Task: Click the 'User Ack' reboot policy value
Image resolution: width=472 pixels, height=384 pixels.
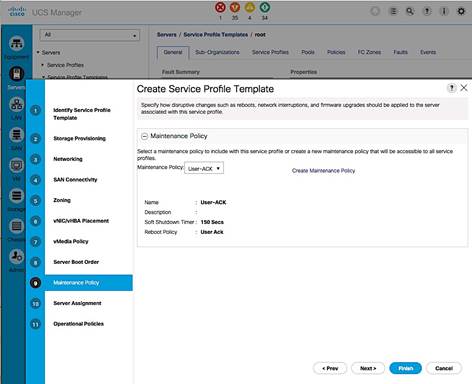Action: coord(212,232)
